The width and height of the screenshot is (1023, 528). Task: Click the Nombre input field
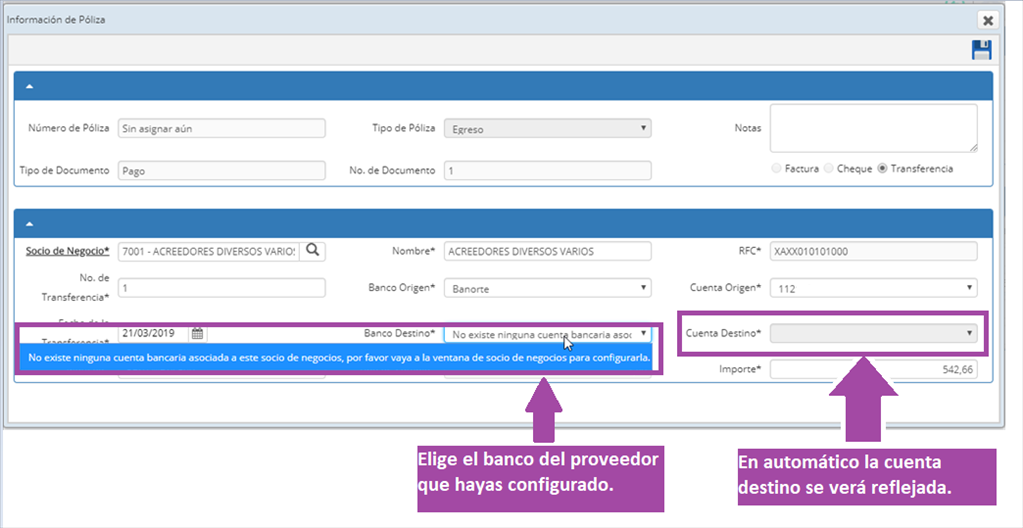point(547,251)
